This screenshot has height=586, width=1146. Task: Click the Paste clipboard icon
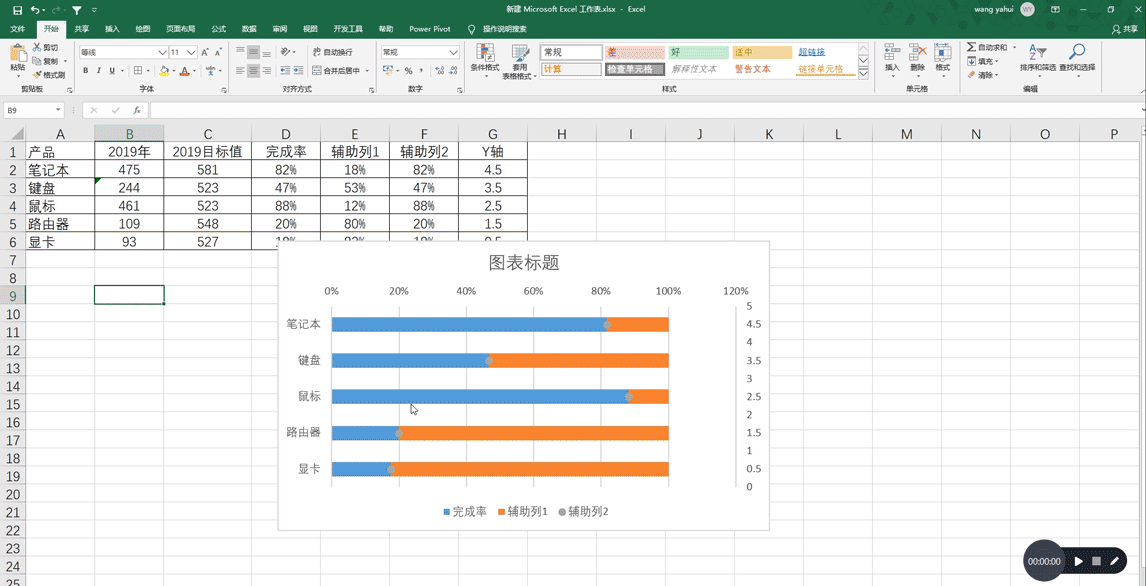pos(17,53)
